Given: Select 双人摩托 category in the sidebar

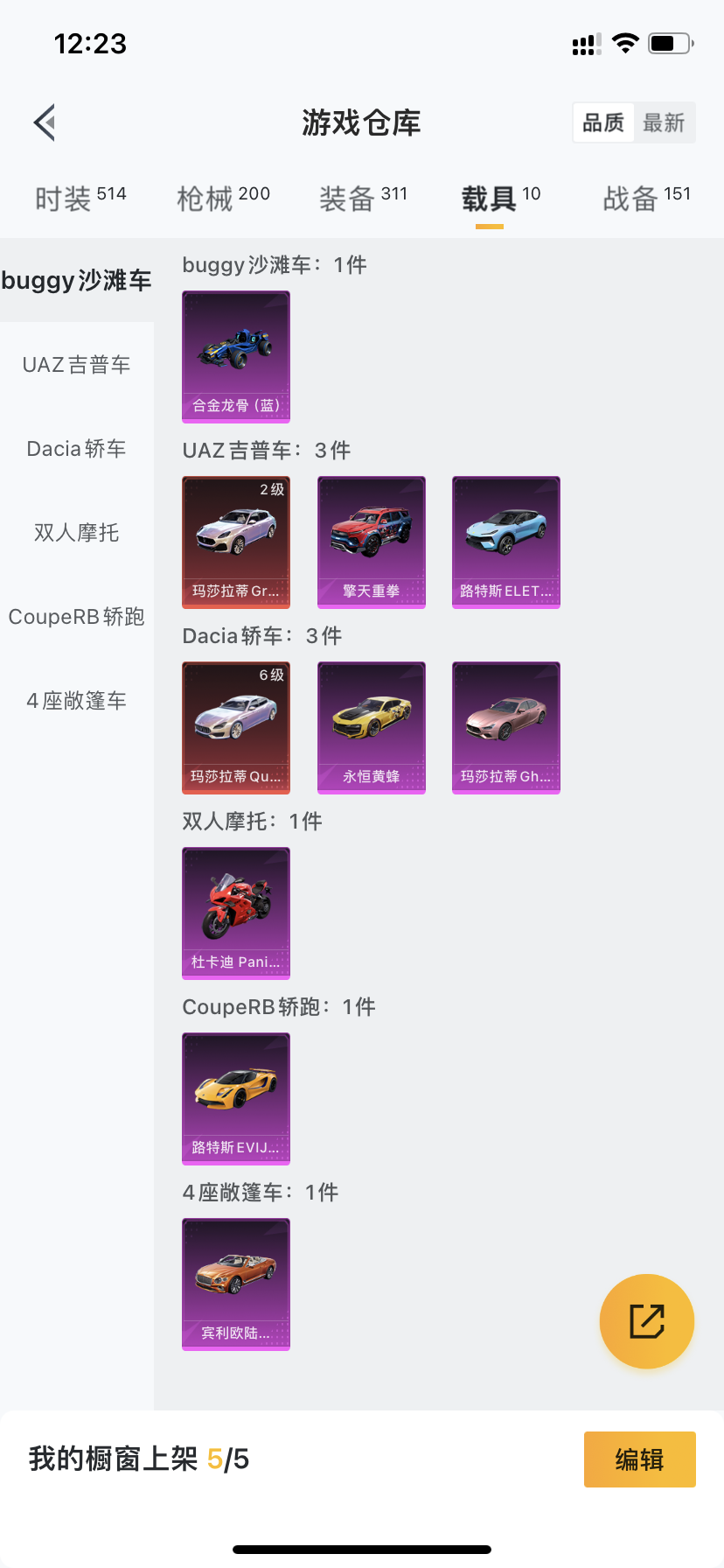Looking at the screenshot, I should pos(77,533).
